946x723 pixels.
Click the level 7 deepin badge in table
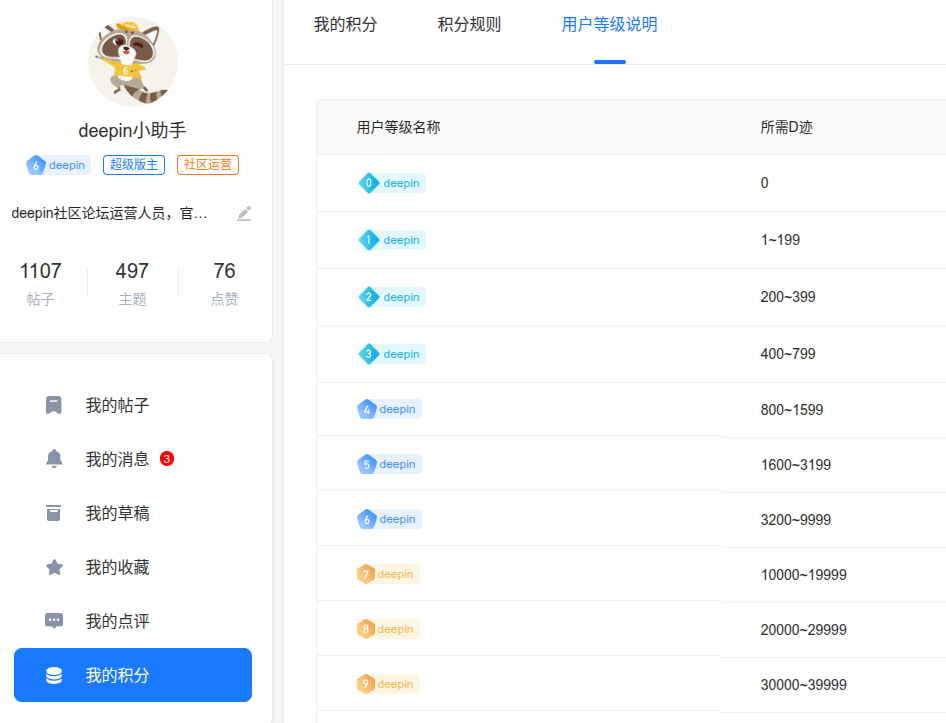[387, 574]
